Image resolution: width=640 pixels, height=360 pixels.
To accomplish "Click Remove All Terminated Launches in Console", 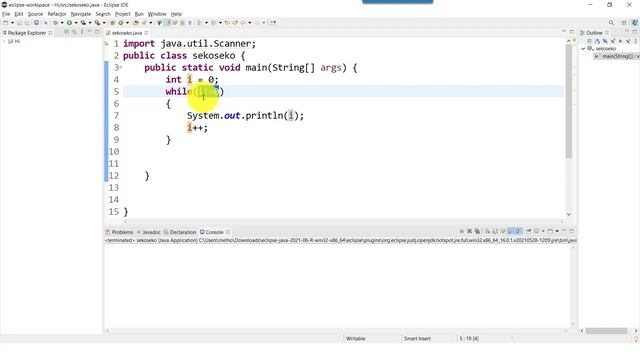I will point(477,231).
